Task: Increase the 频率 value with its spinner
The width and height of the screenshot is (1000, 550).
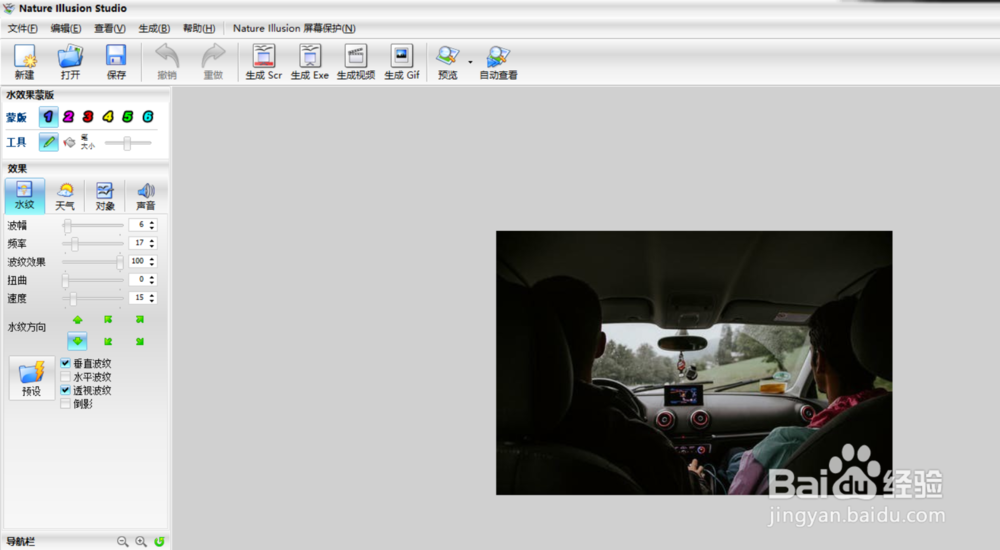Action: (152, 241)
